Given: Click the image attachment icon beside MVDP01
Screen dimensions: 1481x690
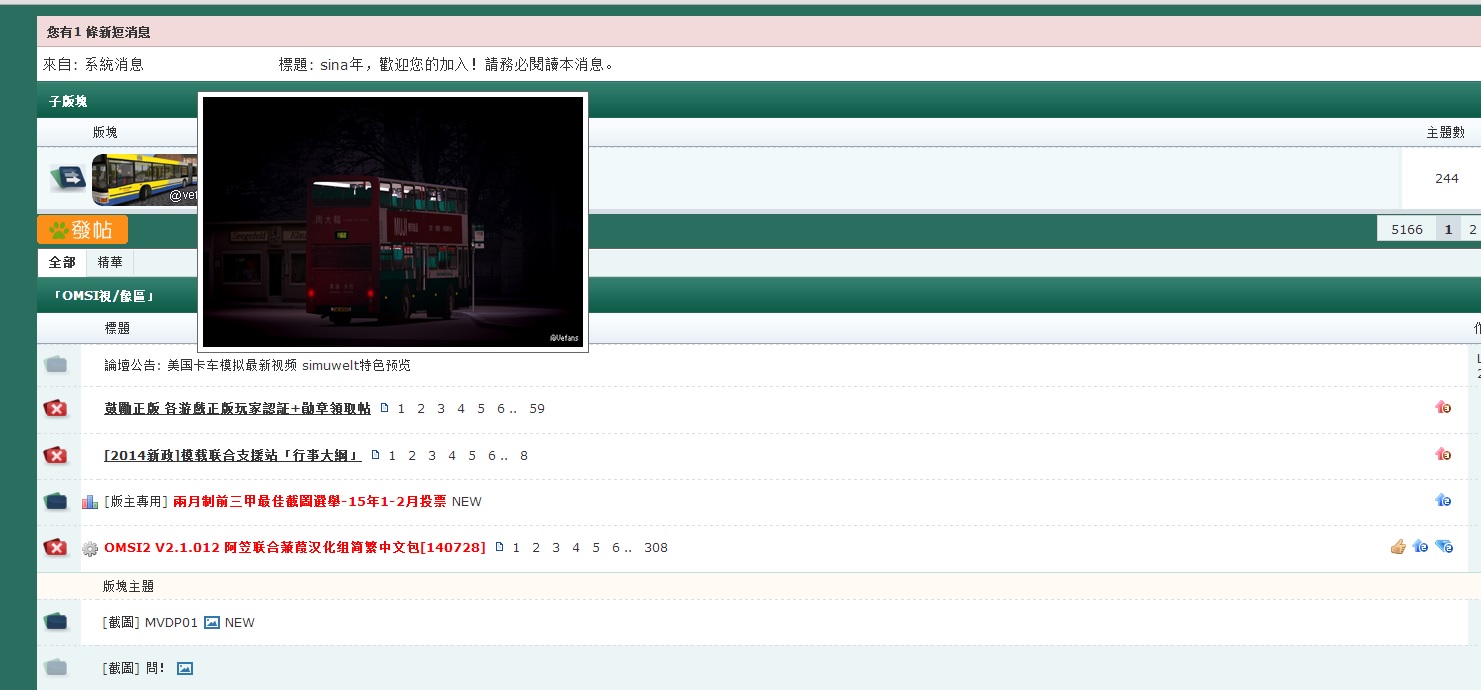Looking at the screenshot, I should pos(211,622).
